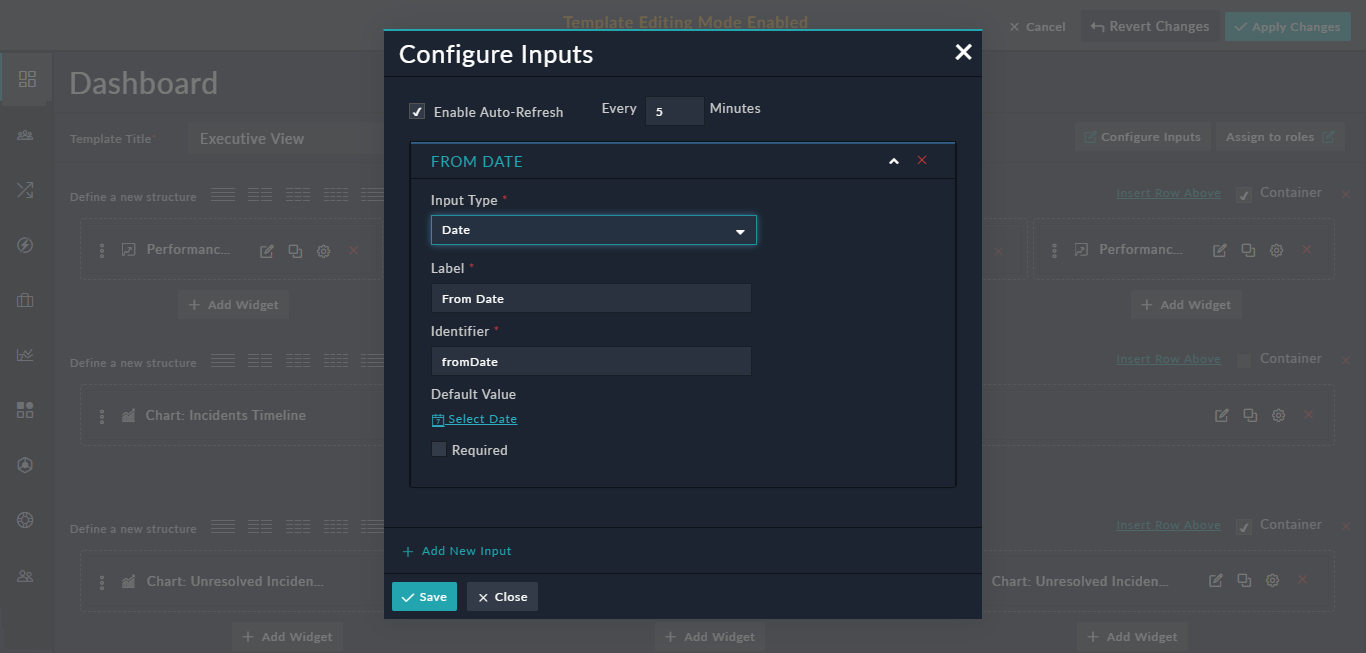The image size is (1366, 653).
Task: Open the briefcase icon in left sidebar
Action: 28,300
